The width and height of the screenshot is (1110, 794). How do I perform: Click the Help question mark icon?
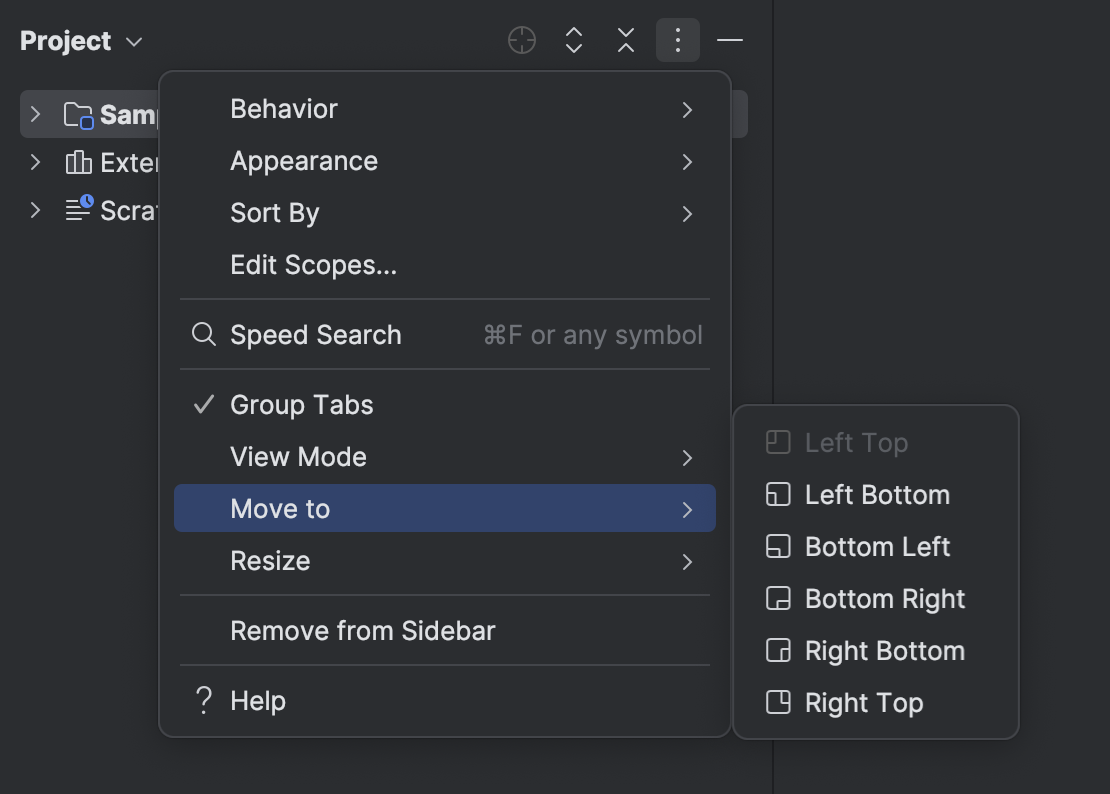coord(203,700)
